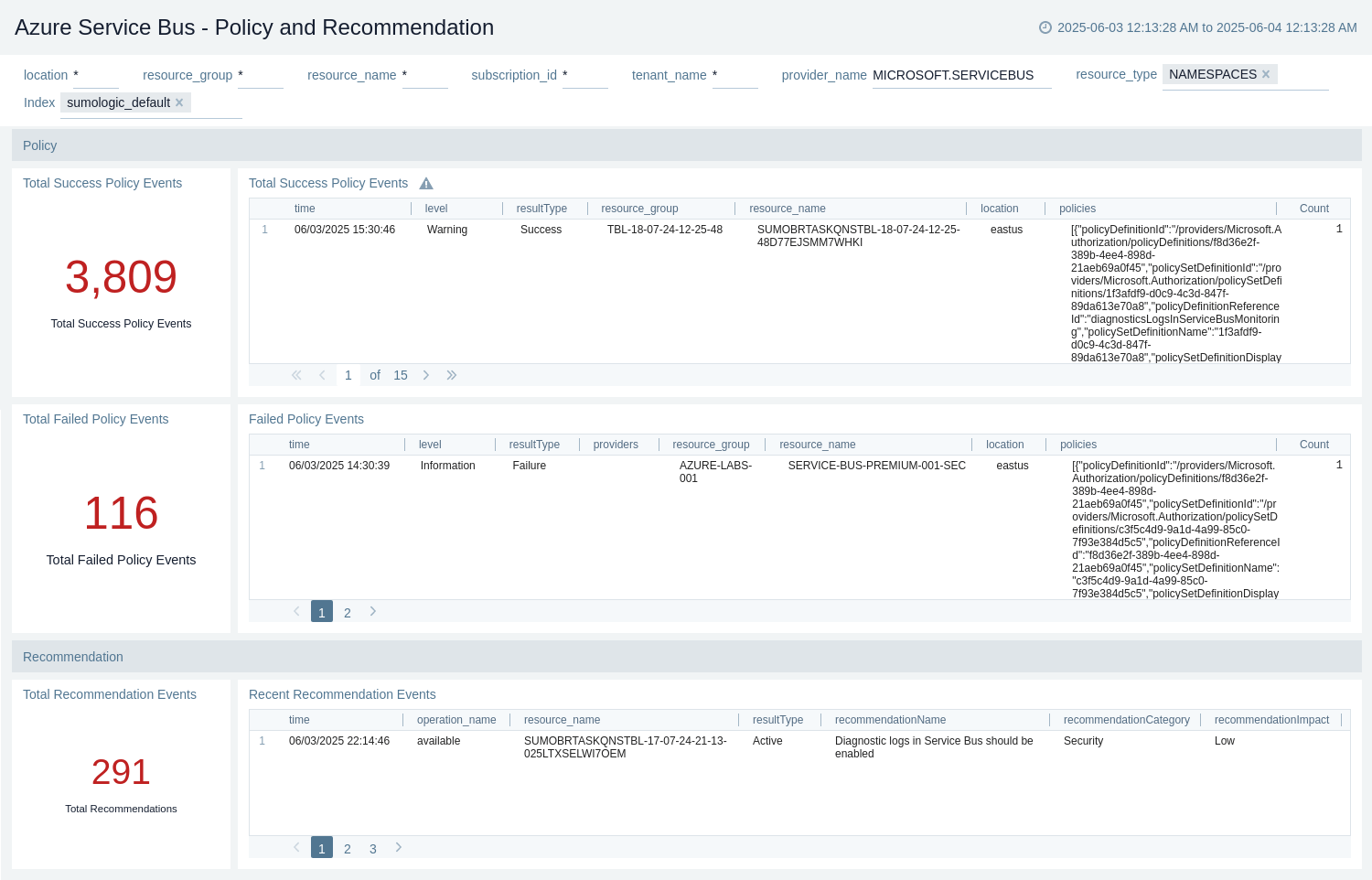Click the 06/03/2025 15:30:46 time cell

[x=345, y=230]
